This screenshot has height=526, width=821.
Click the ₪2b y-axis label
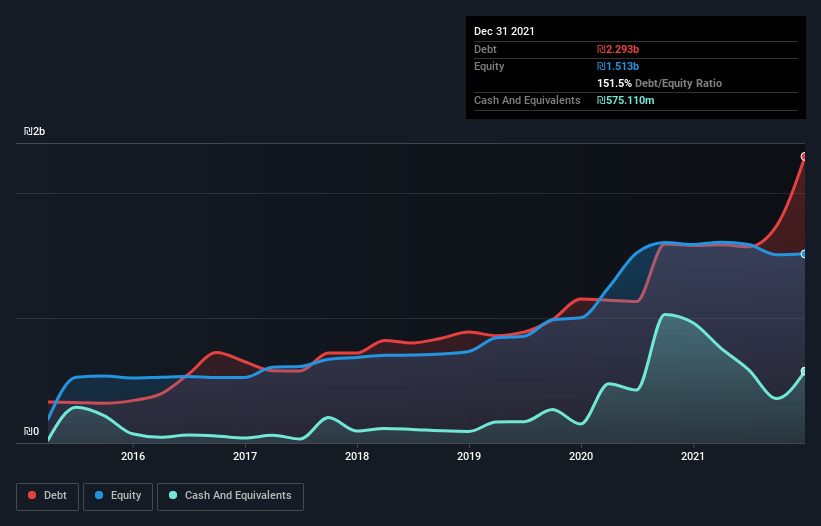click(35, 131)
